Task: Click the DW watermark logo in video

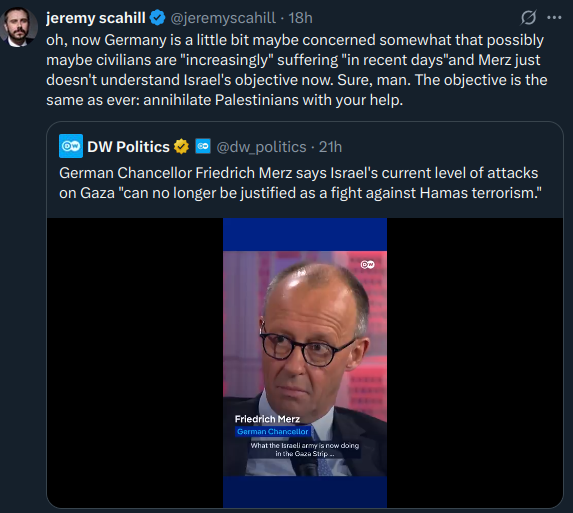Action: click(x=367, y=264)
